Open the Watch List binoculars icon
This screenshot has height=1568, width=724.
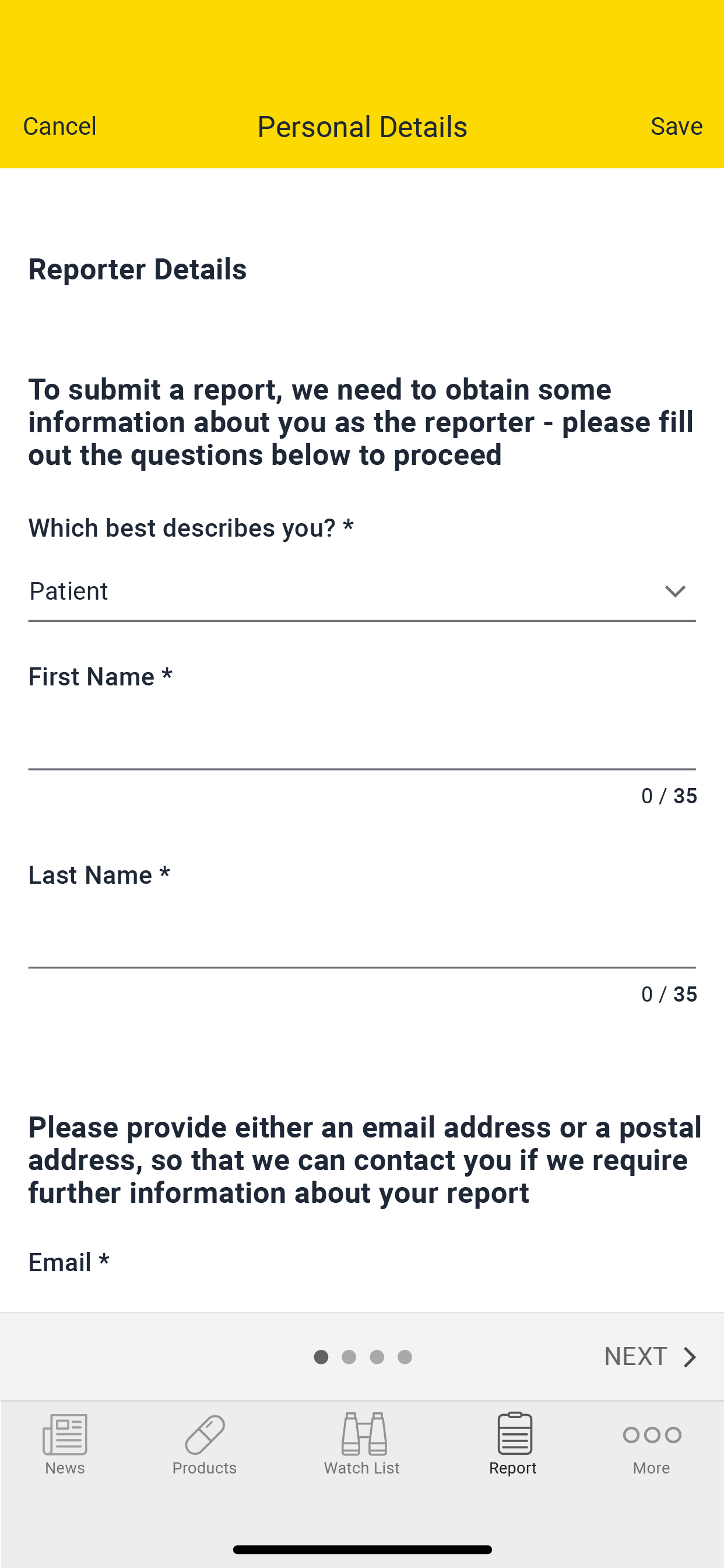click(x=363, y=1433)
